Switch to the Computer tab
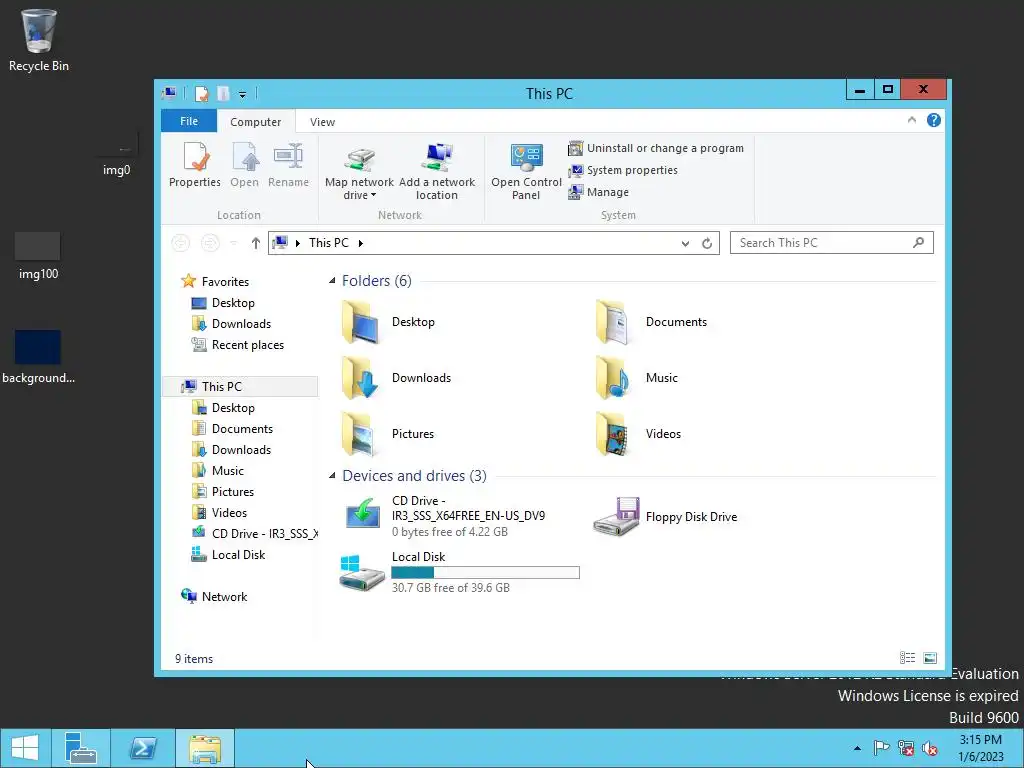Screen dimensions: 1024x768 click(x=255, y=121)
